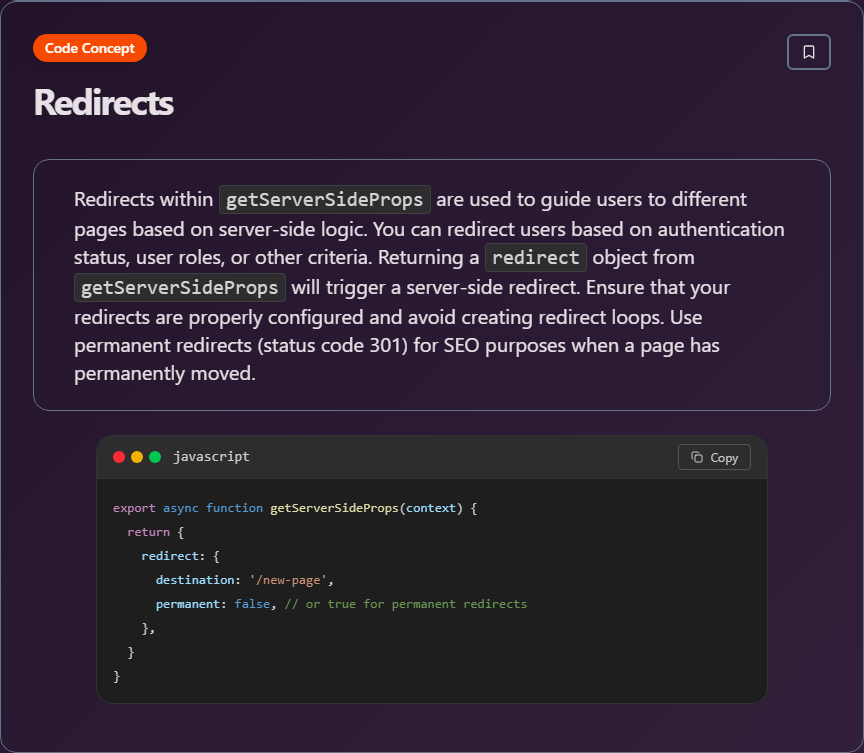Click the red dot in code header
This screenshot has height=753, width=864.
[x=119, y=457]
